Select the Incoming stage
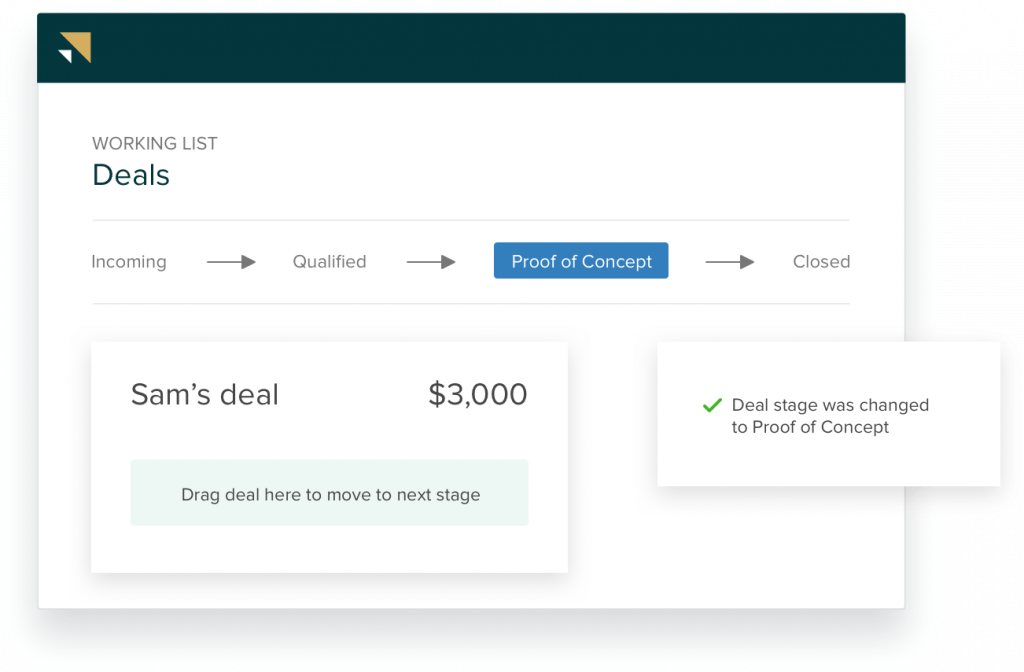 [129, 262]
